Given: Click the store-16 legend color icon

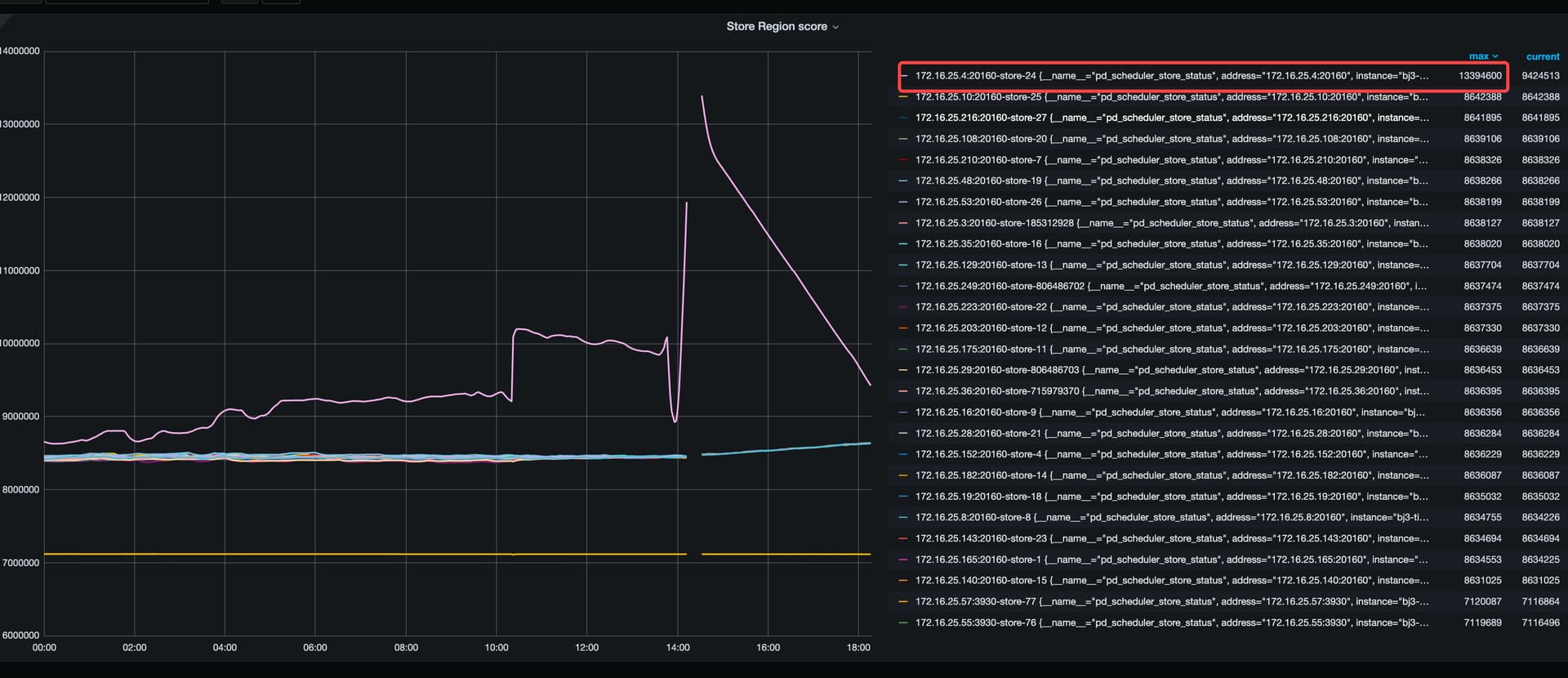Looking at the screenshot, I should [x=903, y=244].
